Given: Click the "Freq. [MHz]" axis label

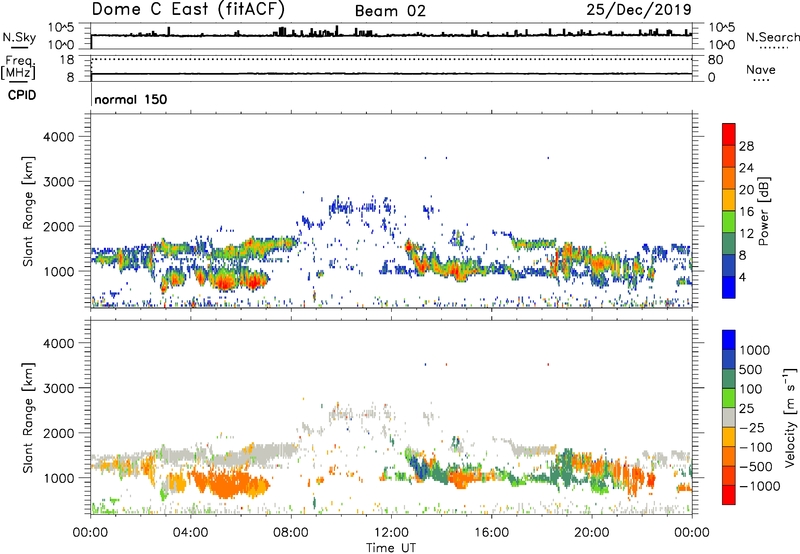Looking at the screenshot, I should (x=18, y=67).
